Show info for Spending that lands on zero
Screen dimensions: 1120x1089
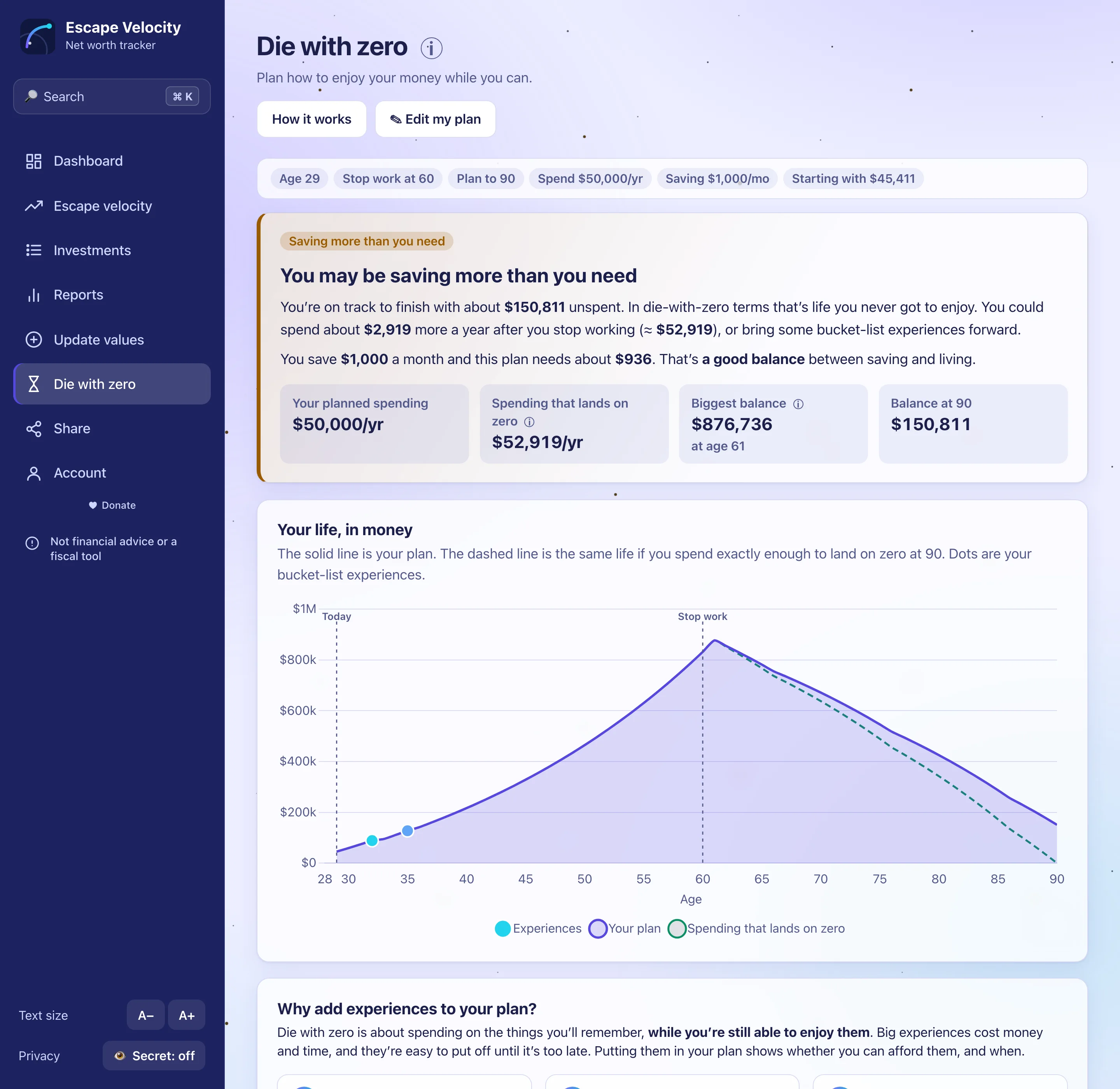coord(530,422)
